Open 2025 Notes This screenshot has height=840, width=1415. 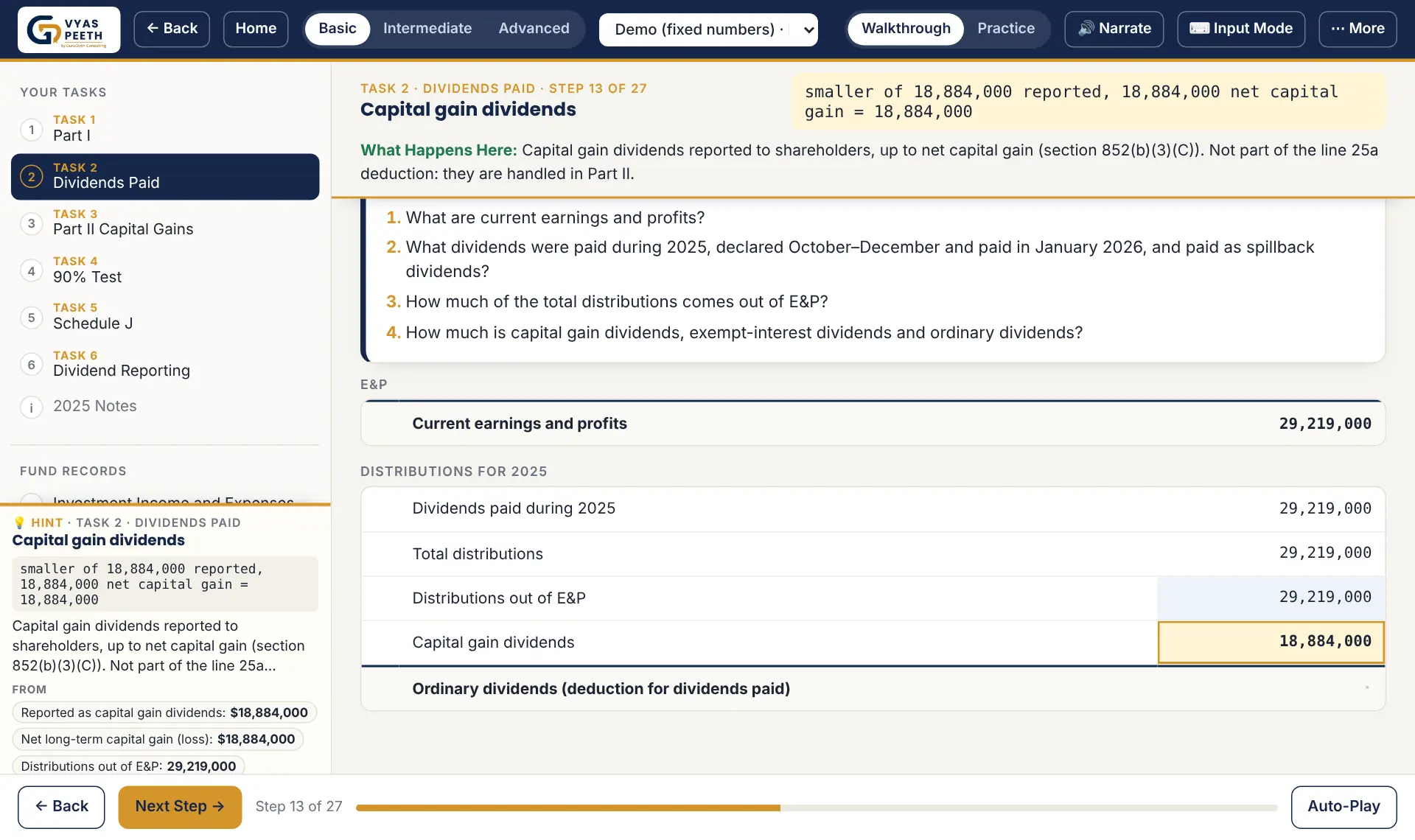(x=165, y=406)
